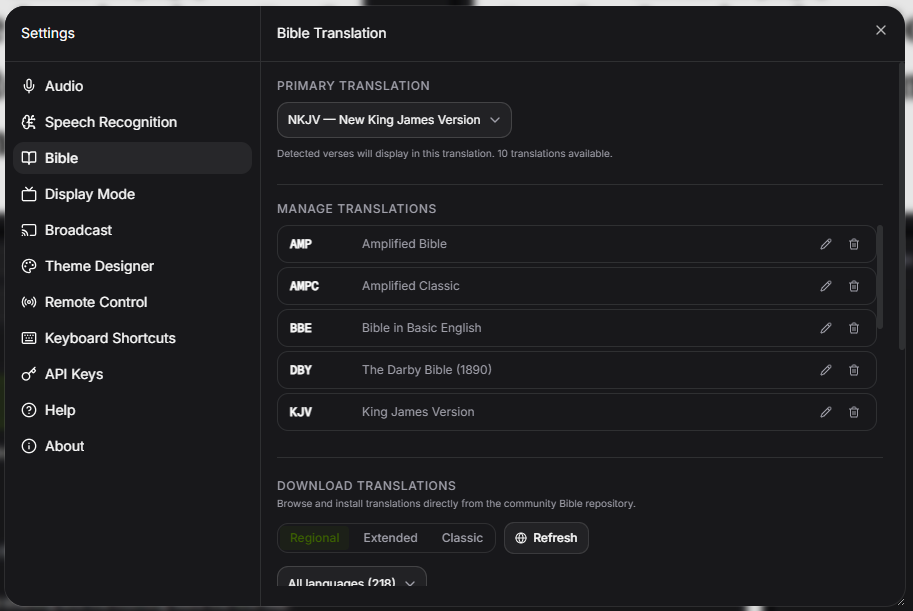Open Speech Recognition settings

coord(132,122)
